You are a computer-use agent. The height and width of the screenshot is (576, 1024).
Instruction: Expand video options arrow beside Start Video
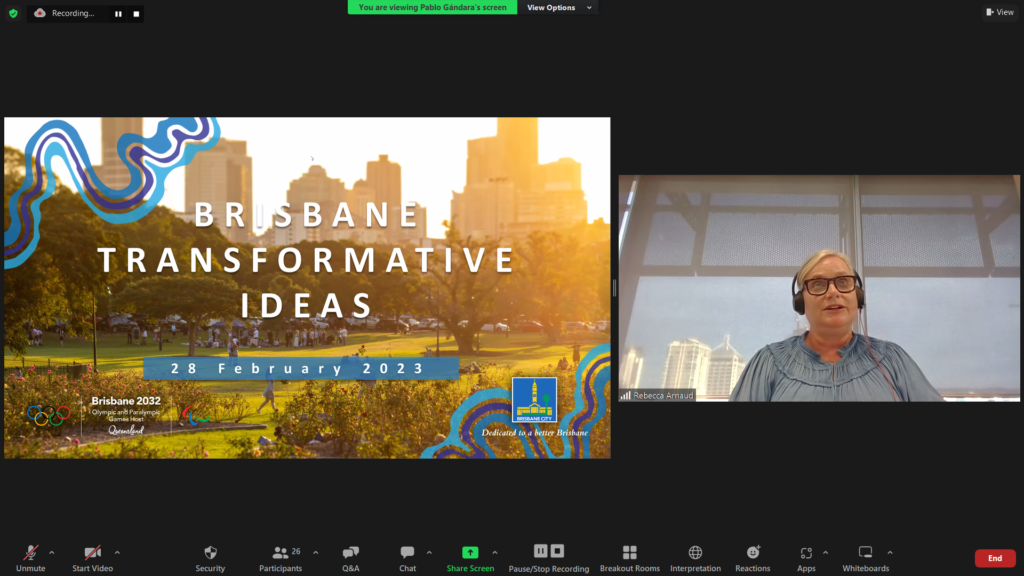(117, 552)
